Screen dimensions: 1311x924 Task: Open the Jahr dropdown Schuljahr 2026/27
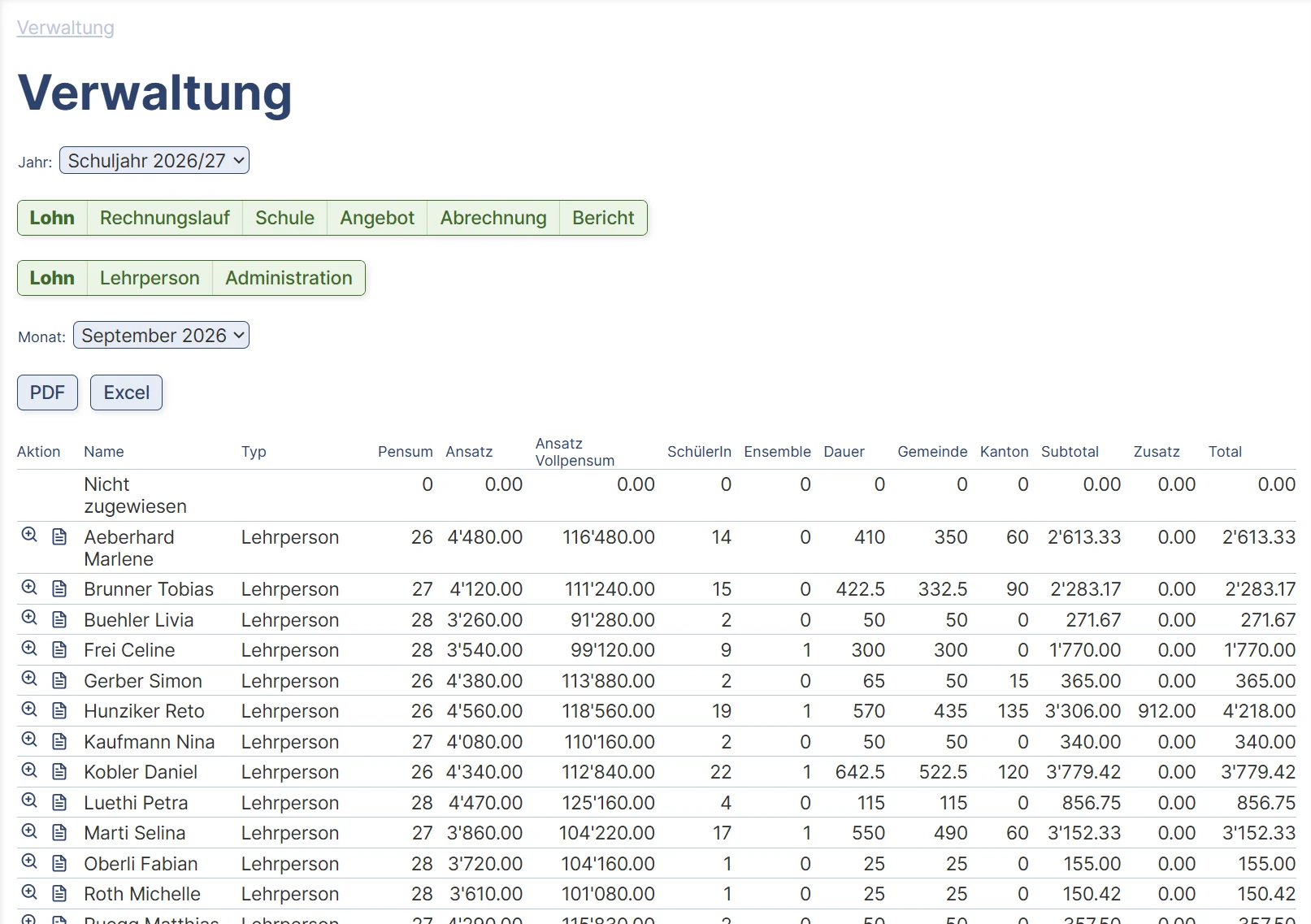click(x=154, y=161)
